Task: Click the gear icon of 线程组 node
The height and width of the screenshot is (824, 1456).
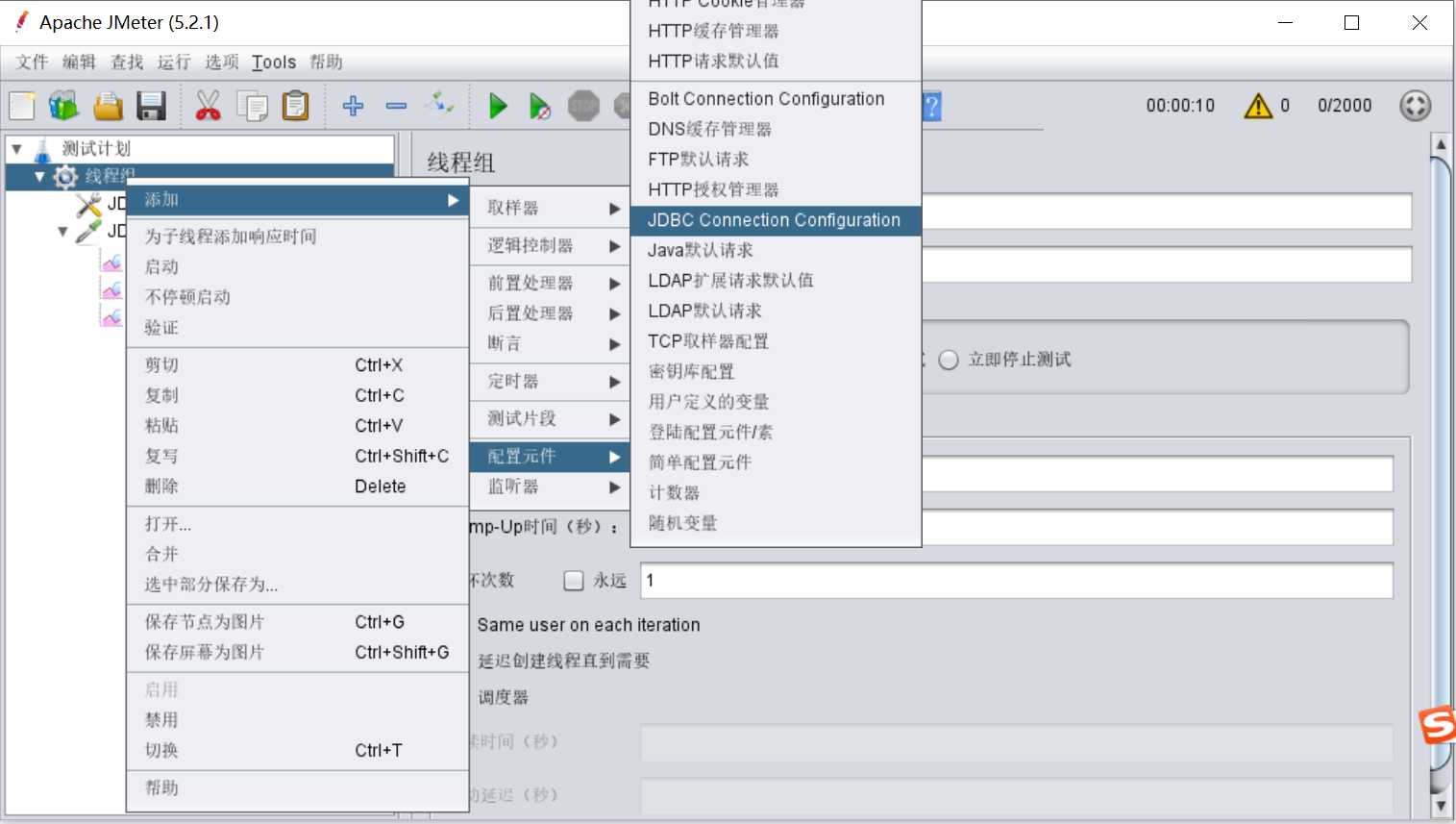Action: coord(65,177)
